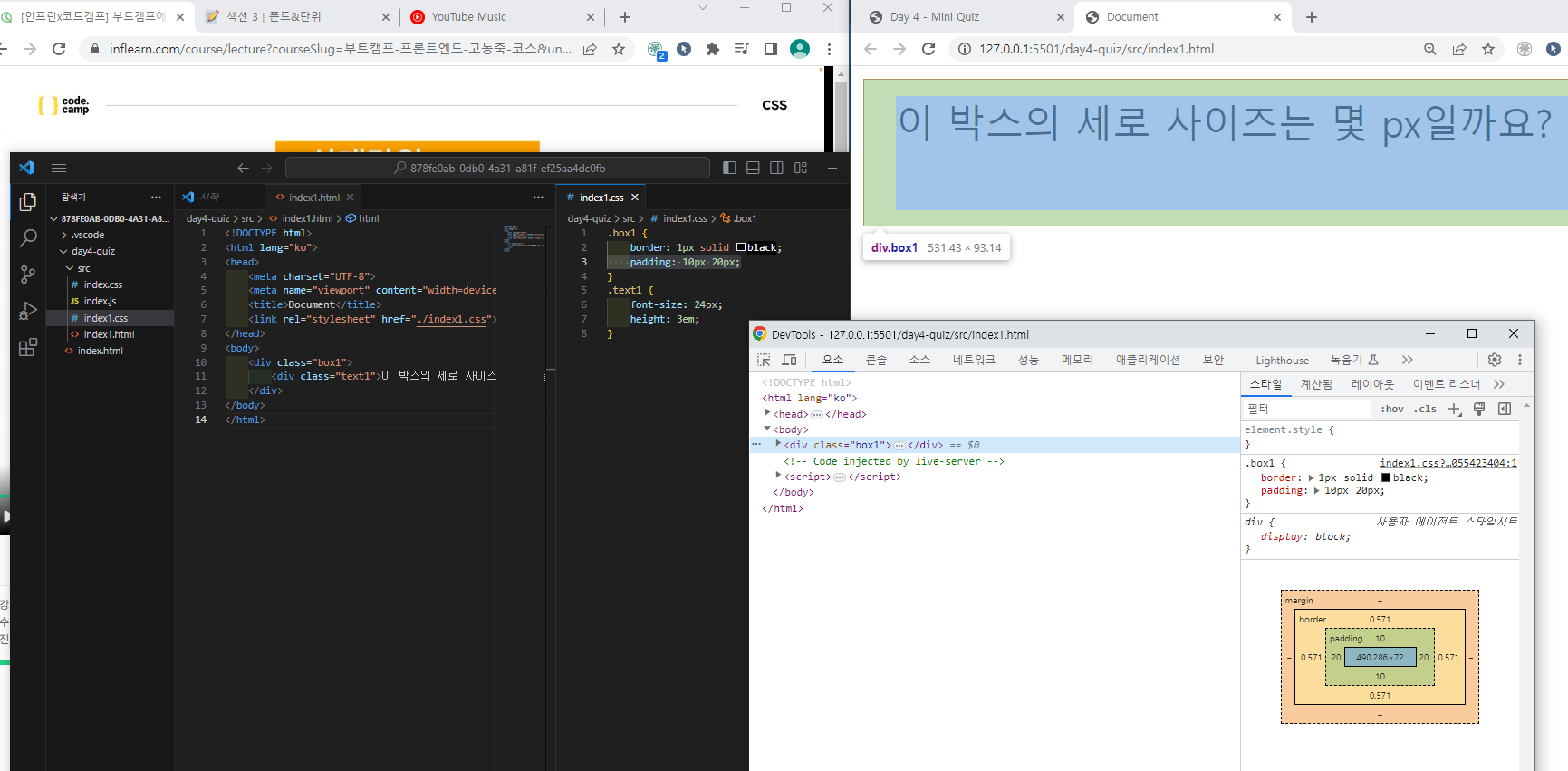Screen dimensions: 1568x771
Task: Switch to DevTools 소스 tab
Action: click(x=919, y=360)
